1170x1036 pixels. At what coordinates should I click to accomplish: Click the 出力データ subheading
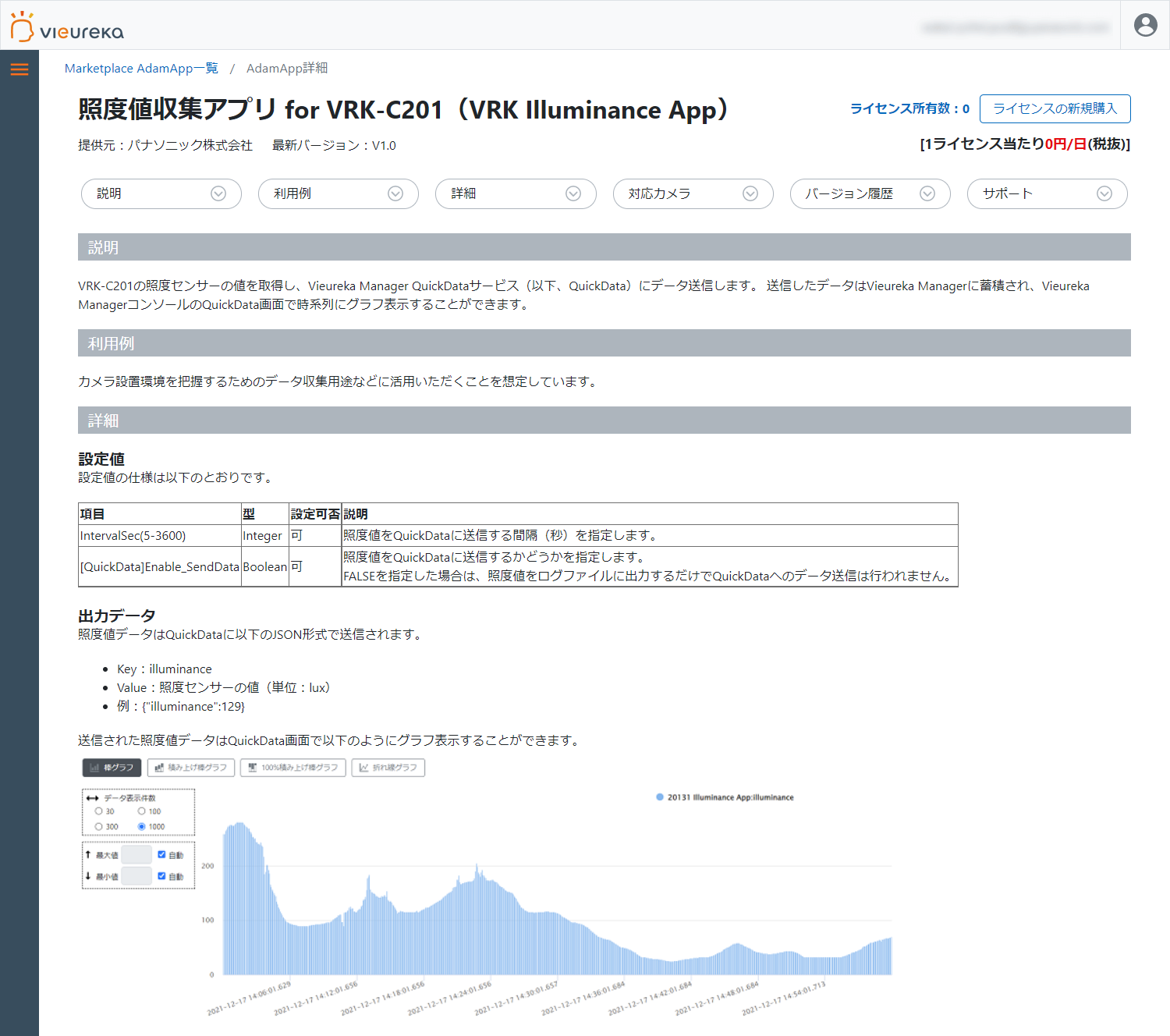117,616
